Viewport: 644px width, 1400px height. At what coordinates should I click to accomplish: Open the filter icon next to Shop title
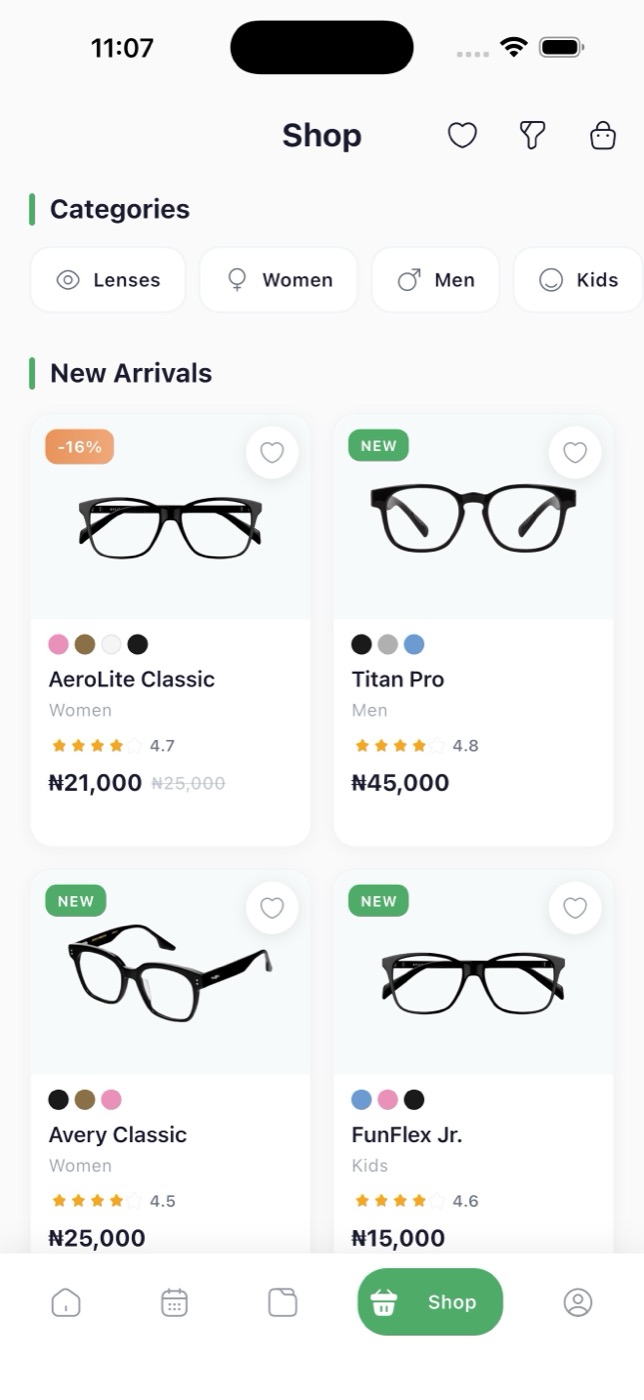click(x=531, y=135)
